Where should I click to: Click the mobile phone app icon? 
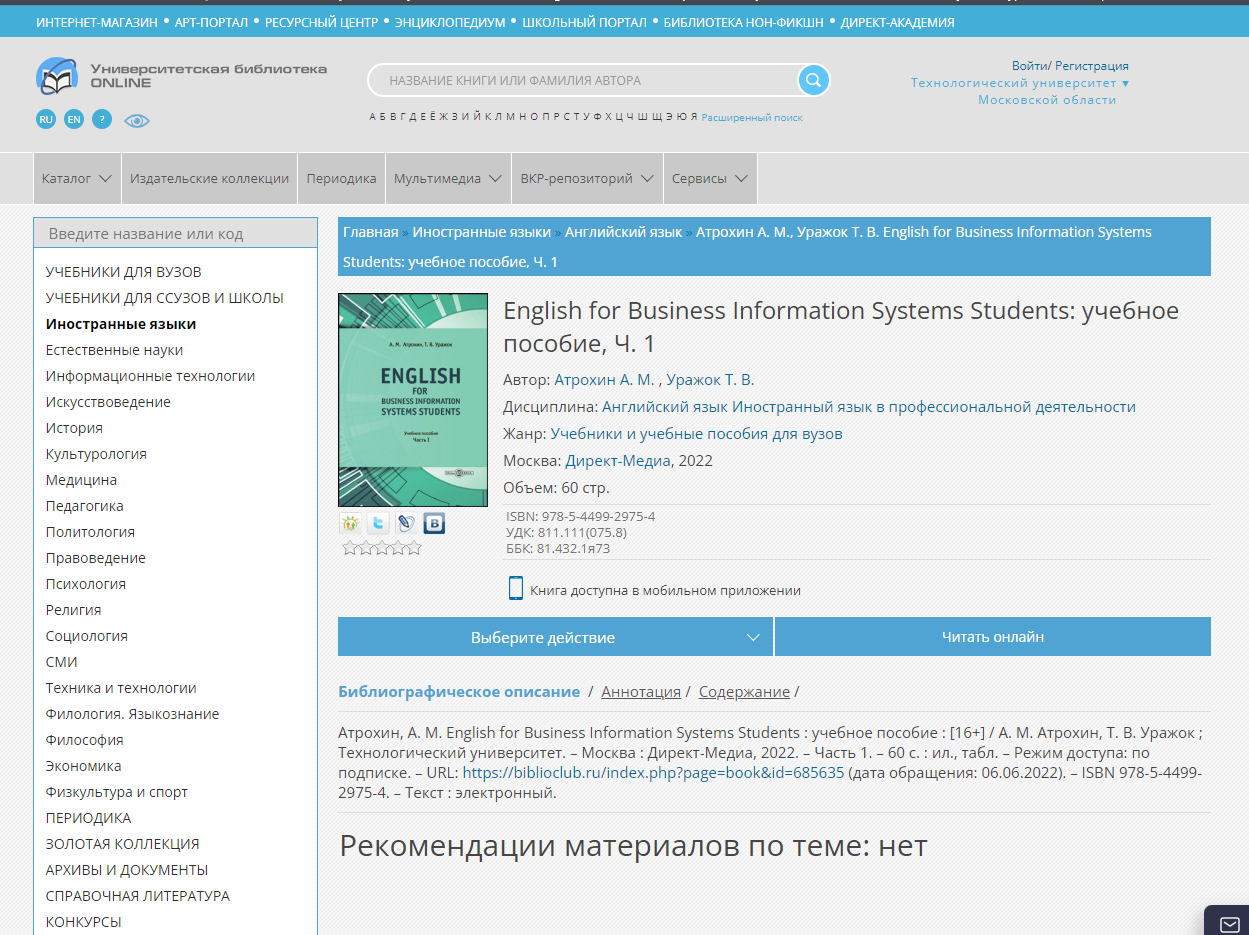[516, 588]
